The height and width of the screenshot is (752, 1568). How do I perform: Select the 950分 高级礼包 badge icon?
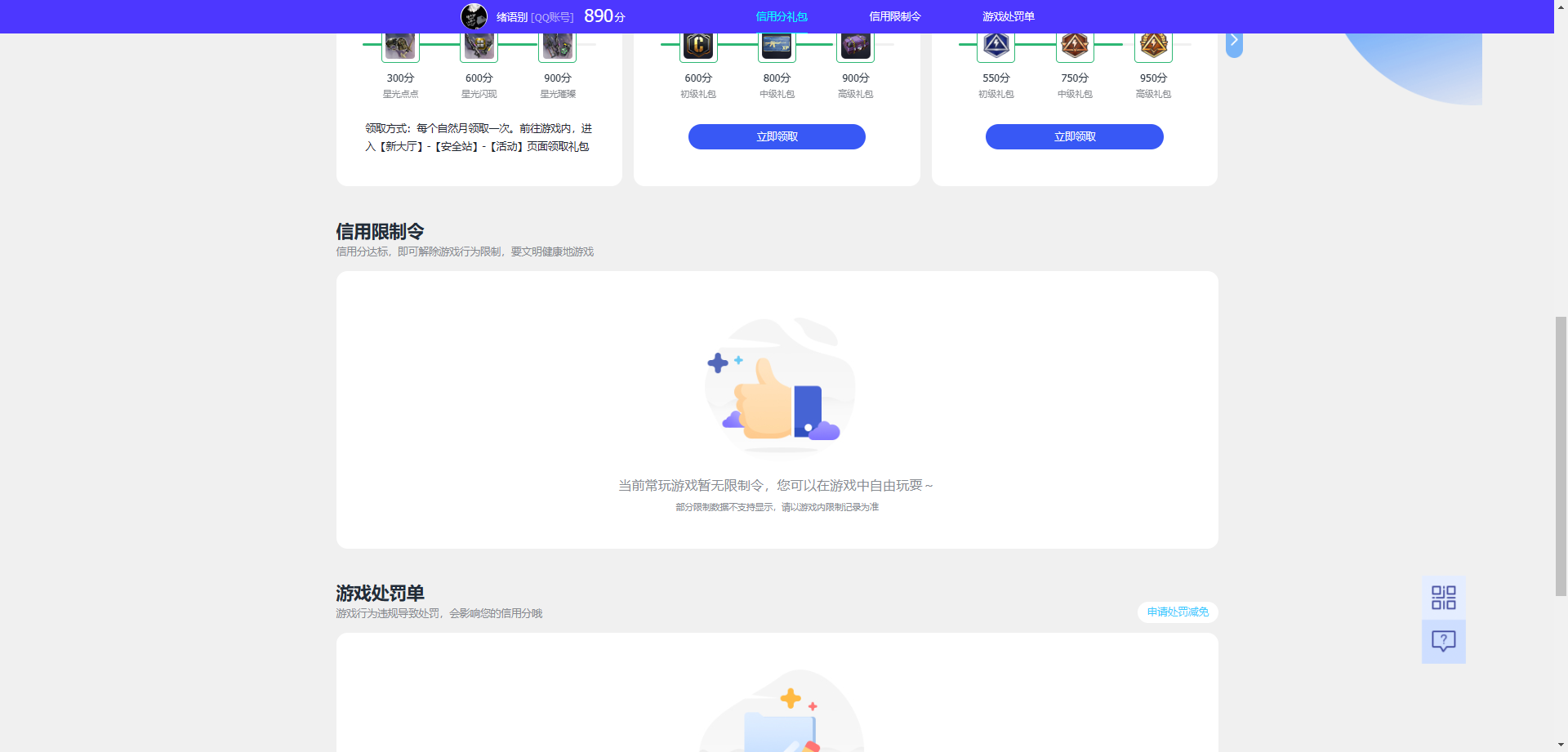1153,47
